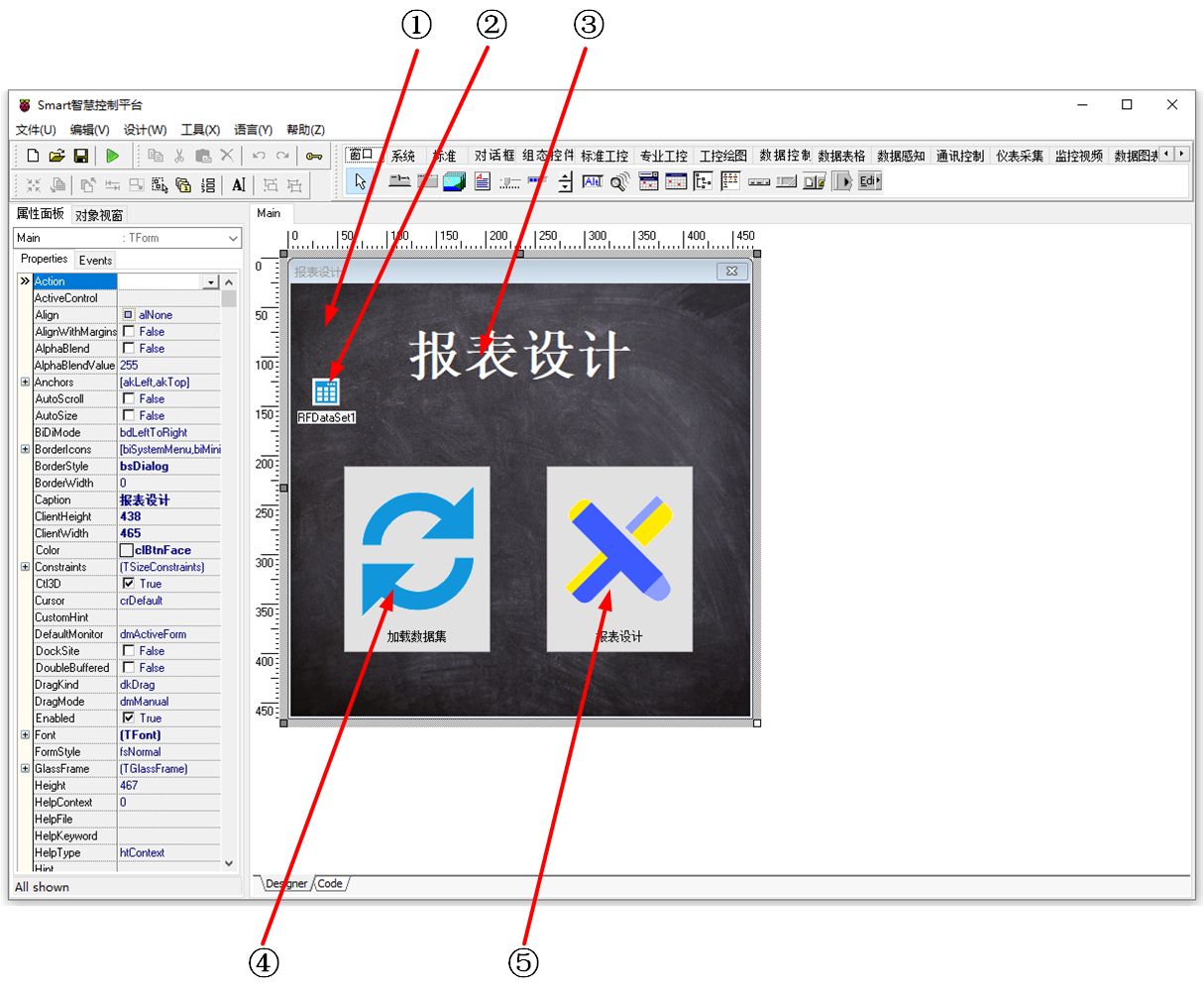Open the 编辑(V) menu
The height and width of the screenshot is (995, 1204).
coord(89,130)
